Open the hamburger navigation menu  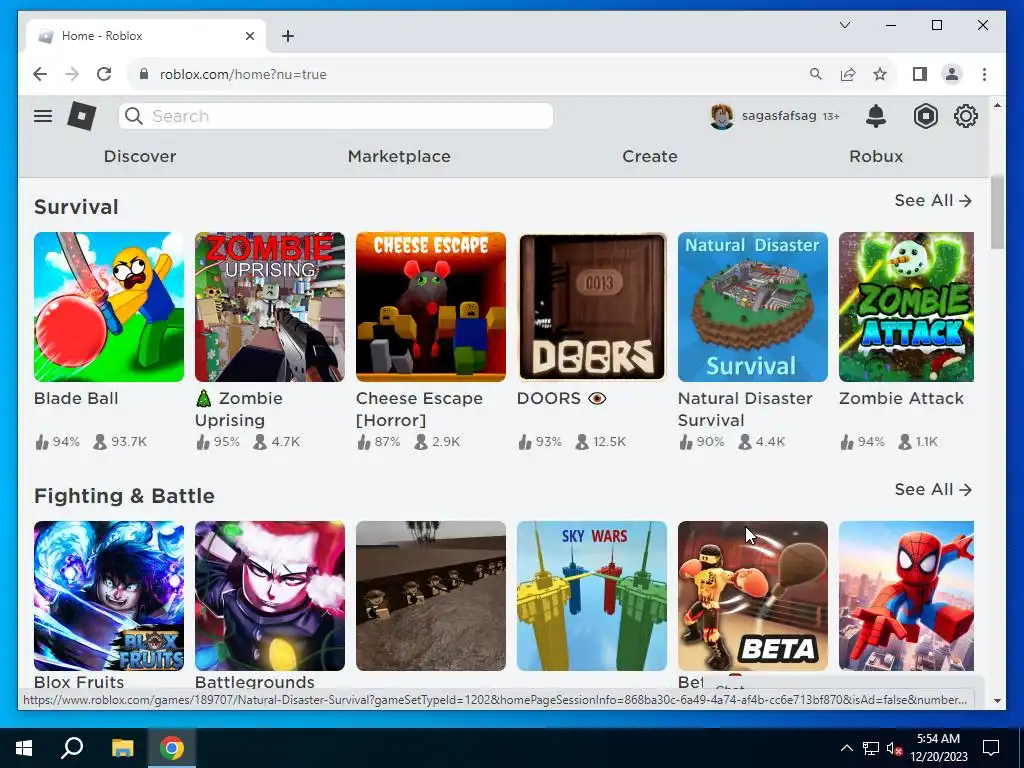click(43, 116)
